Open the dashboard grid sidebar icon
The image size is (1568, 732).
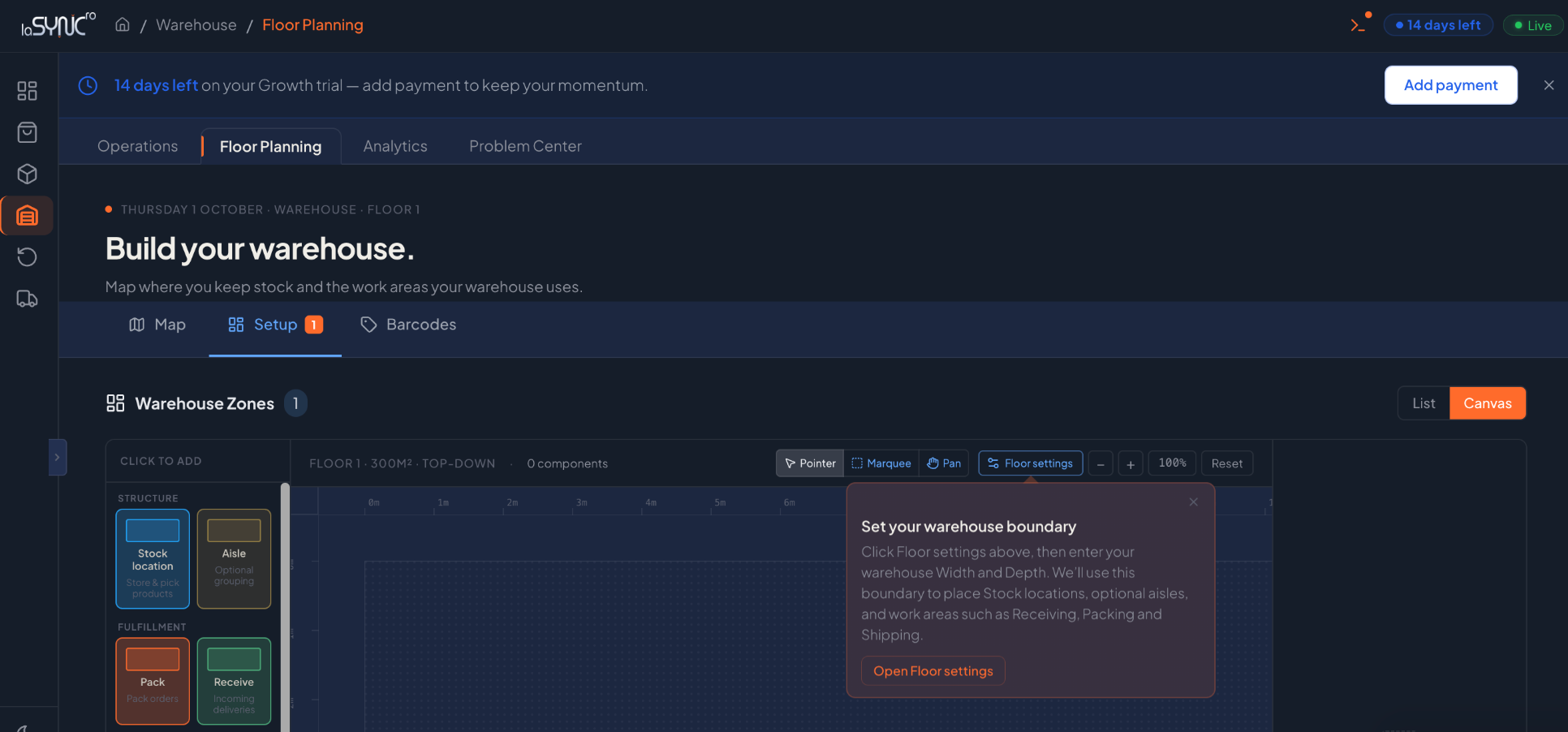28,91
